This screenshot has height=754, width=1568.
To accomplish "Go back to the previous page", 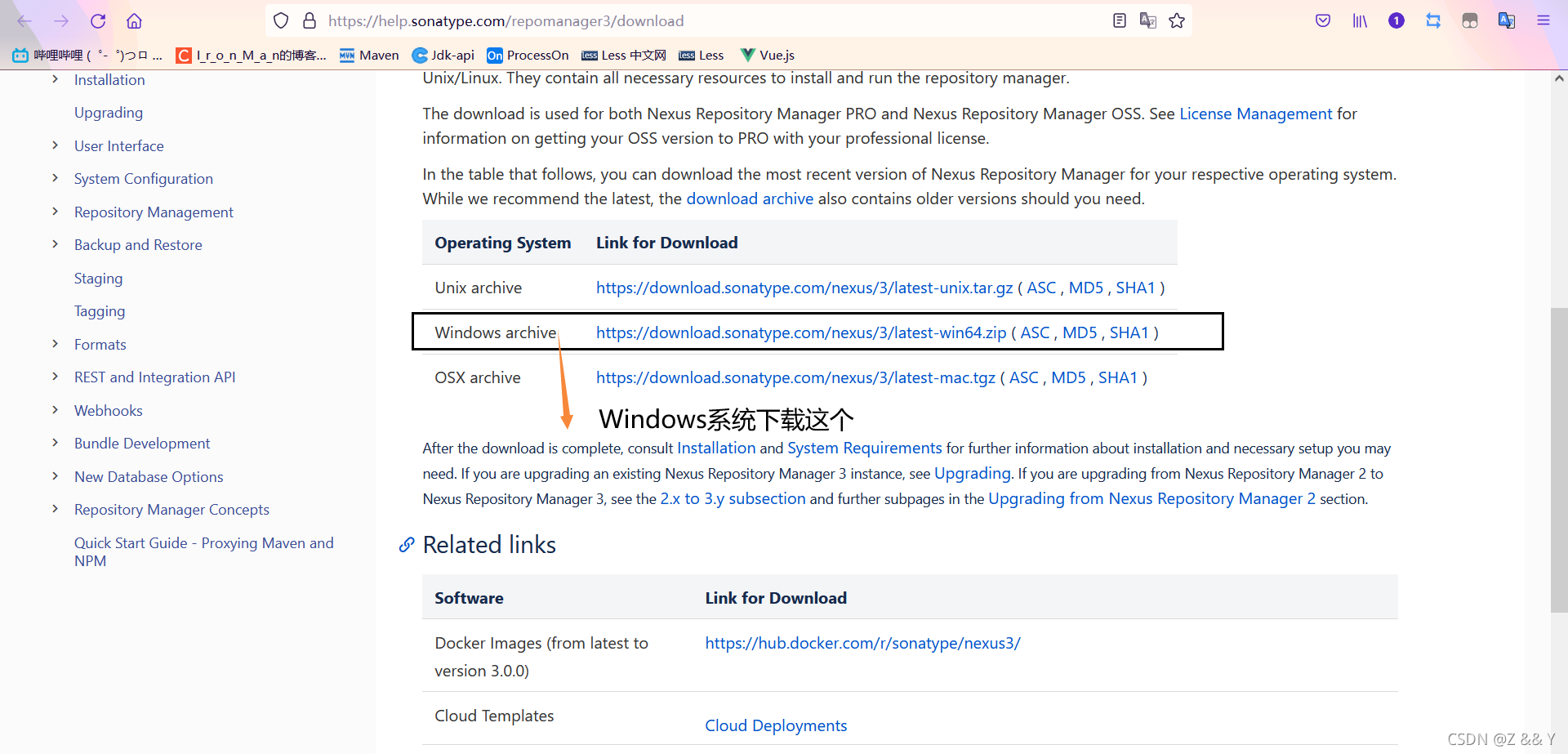I will tap(24, 21).
